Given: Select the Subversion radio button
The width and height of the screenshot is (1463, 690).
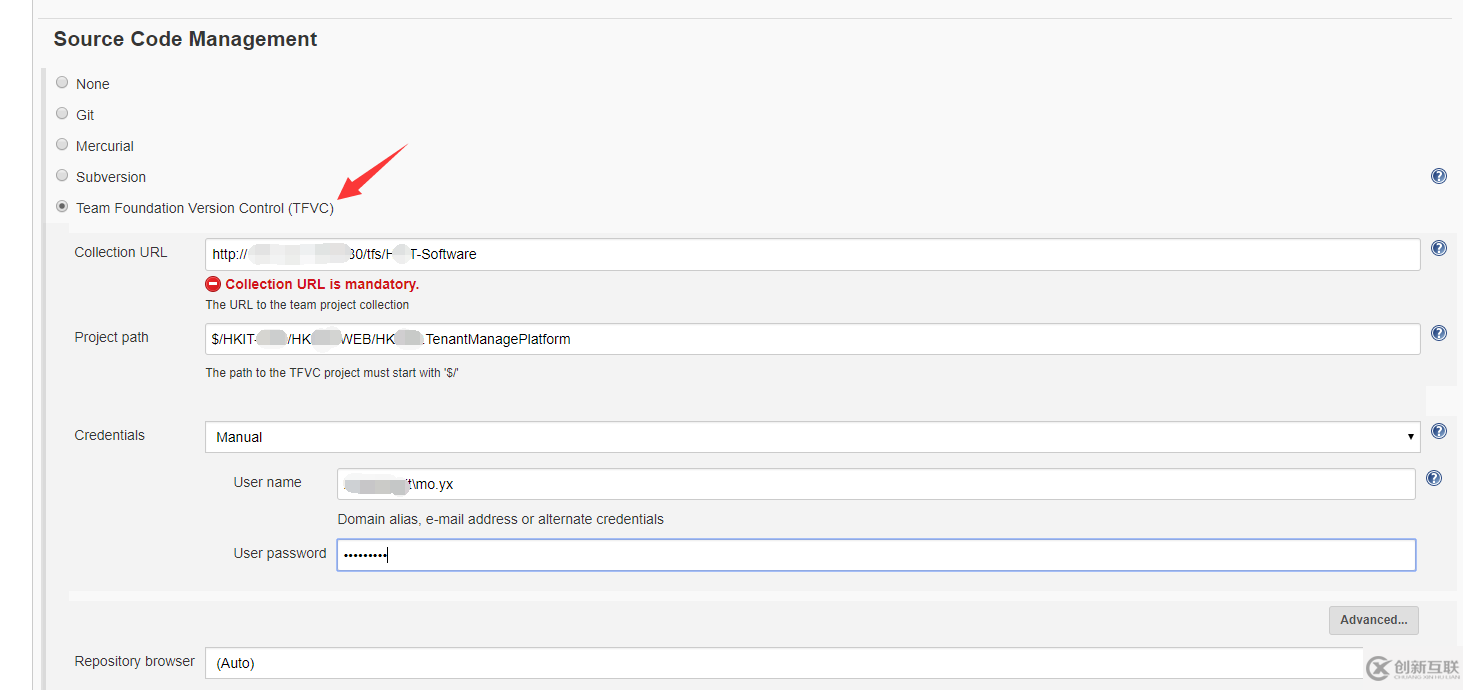Looking at the screenshot, I should click(62, 176).
